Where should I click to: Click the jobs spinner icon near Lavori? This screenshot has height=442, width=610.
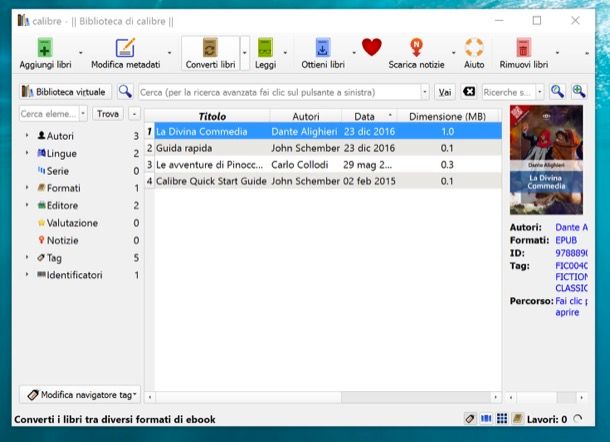pyautogui.click(x=578, y=419)
